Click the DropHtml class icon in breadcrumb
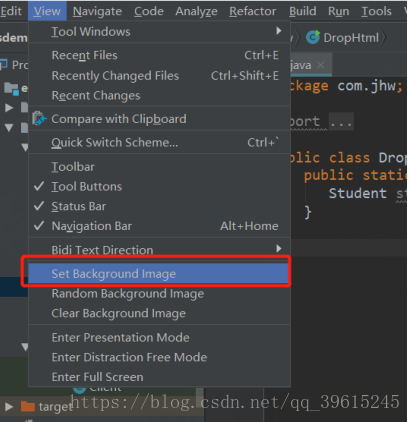The width and height of the screenshot is (411, 422). (313, 37)
